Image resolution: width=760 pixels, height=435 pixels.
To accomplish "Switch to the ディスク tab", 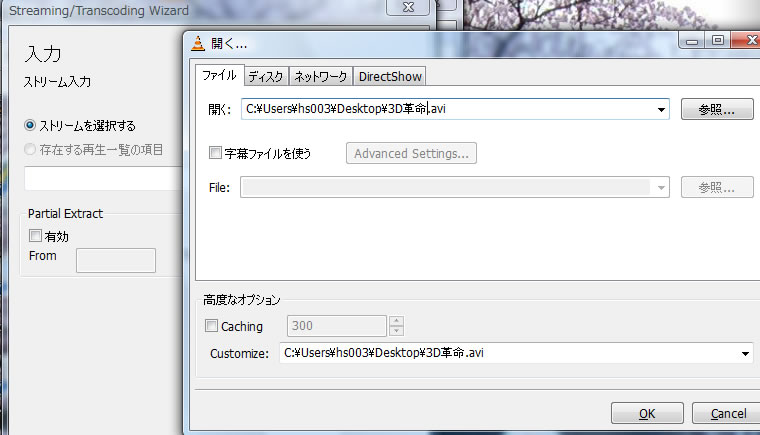I will click(x=266, y=77).
